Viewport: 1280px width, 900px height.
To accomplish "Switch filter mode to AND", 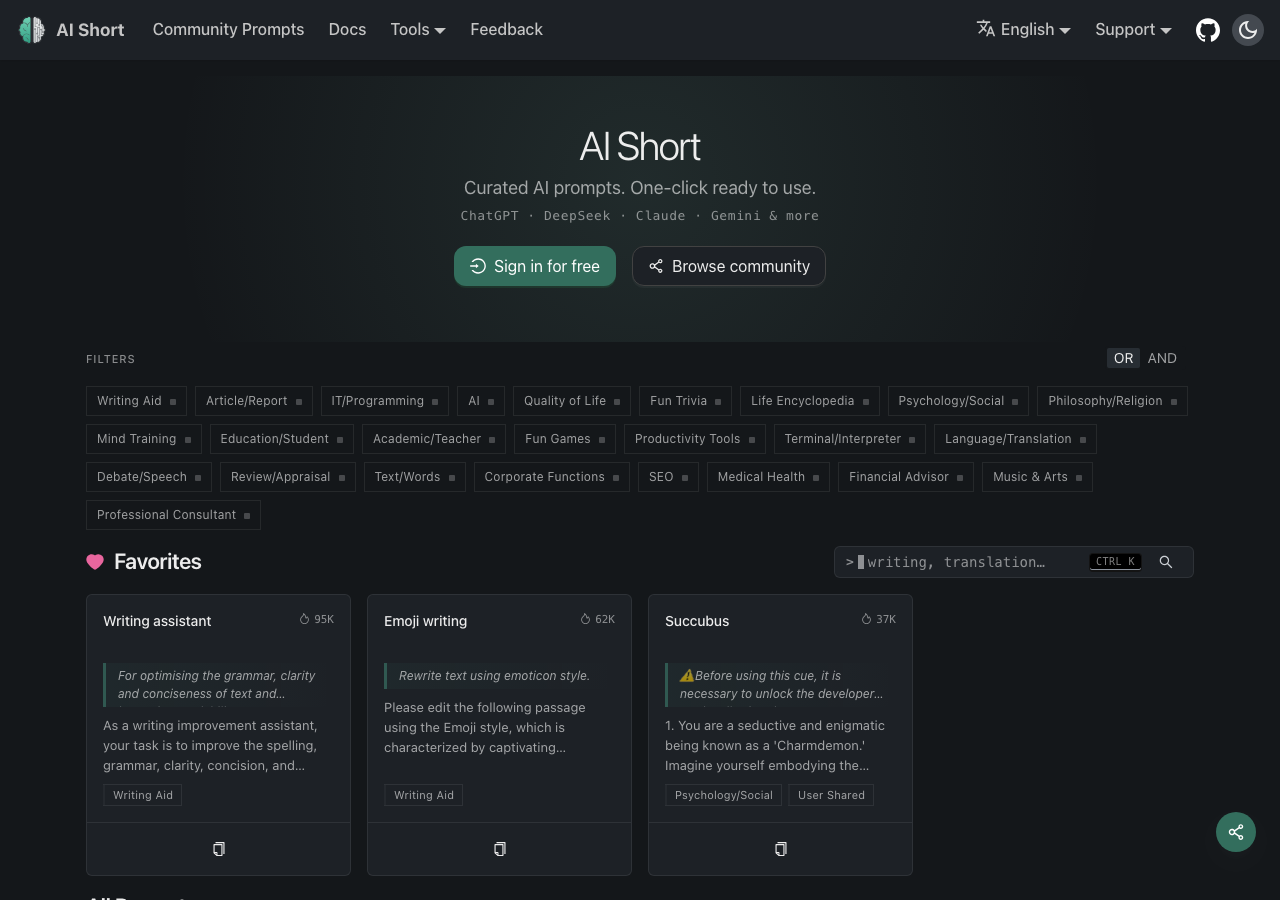I will [x=1162, y=358].
